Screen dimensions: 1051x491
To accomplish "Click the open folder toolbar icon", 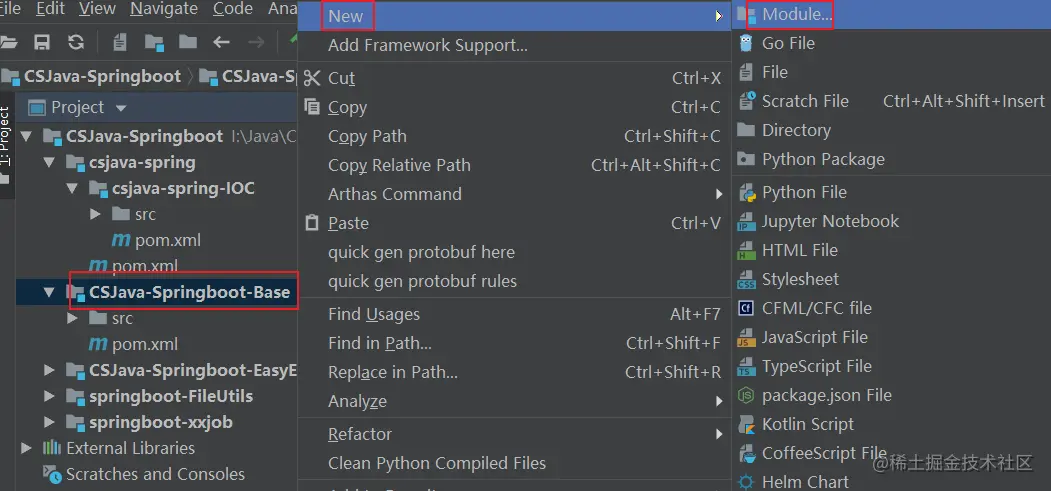I will pyautogui.click(x=10, y=42).
